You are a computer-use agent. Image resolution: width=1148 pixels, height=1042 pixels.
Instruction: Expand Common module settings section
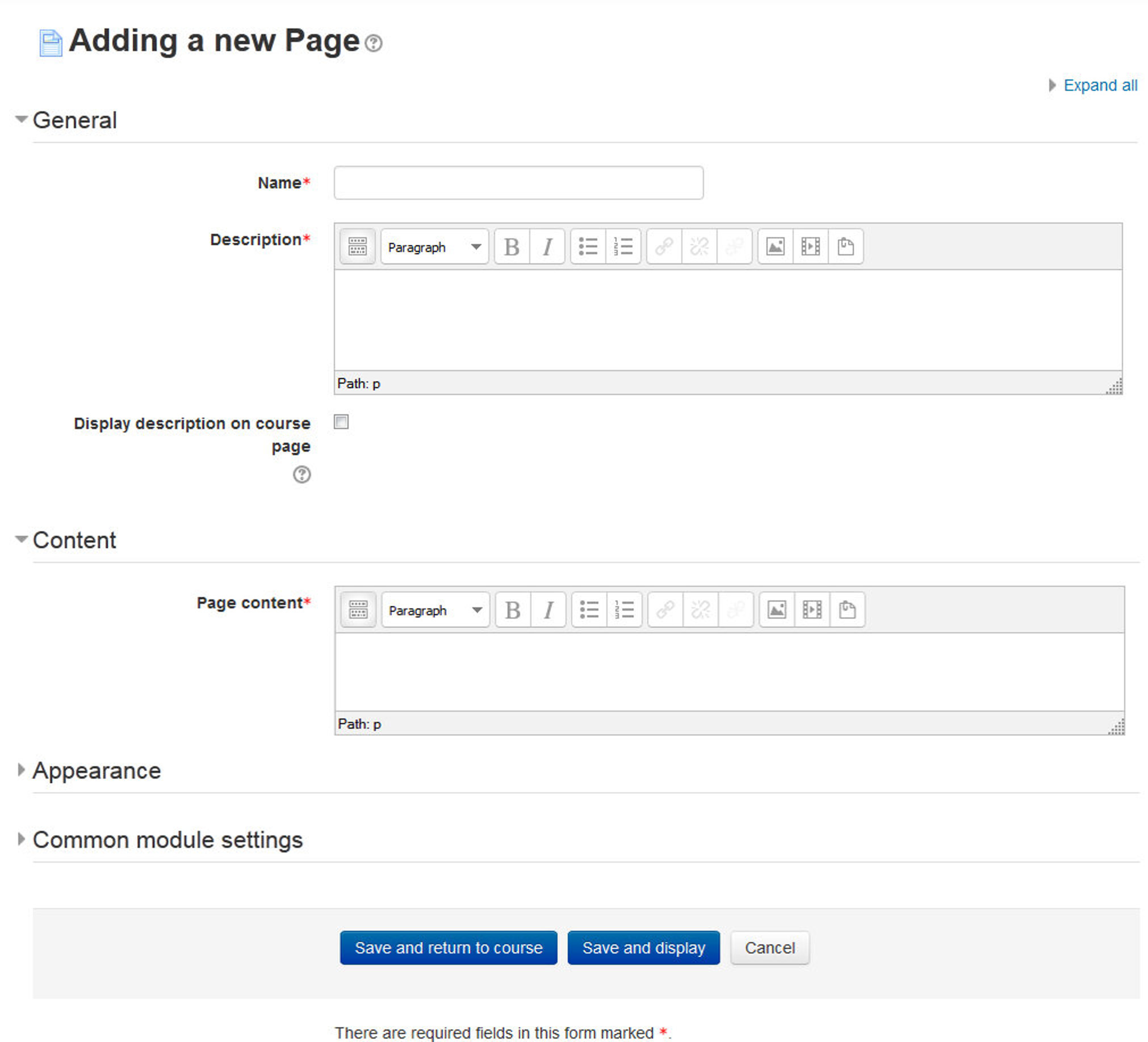(167, 840)
